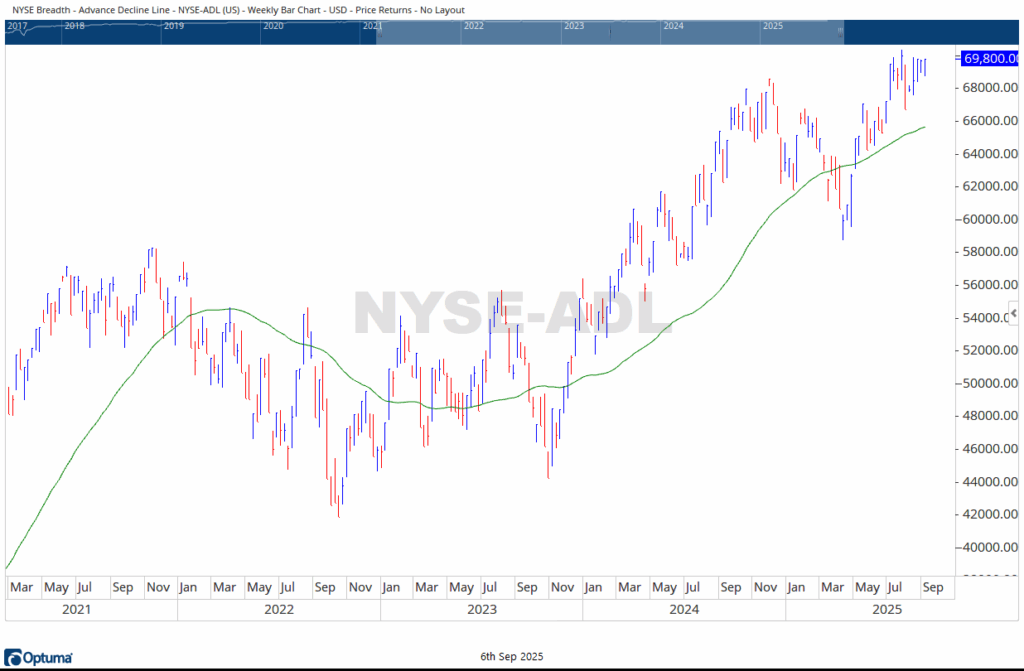Click the NYSE-ADL watermark on chart
Screen dimensions: 1024x671
512,313
